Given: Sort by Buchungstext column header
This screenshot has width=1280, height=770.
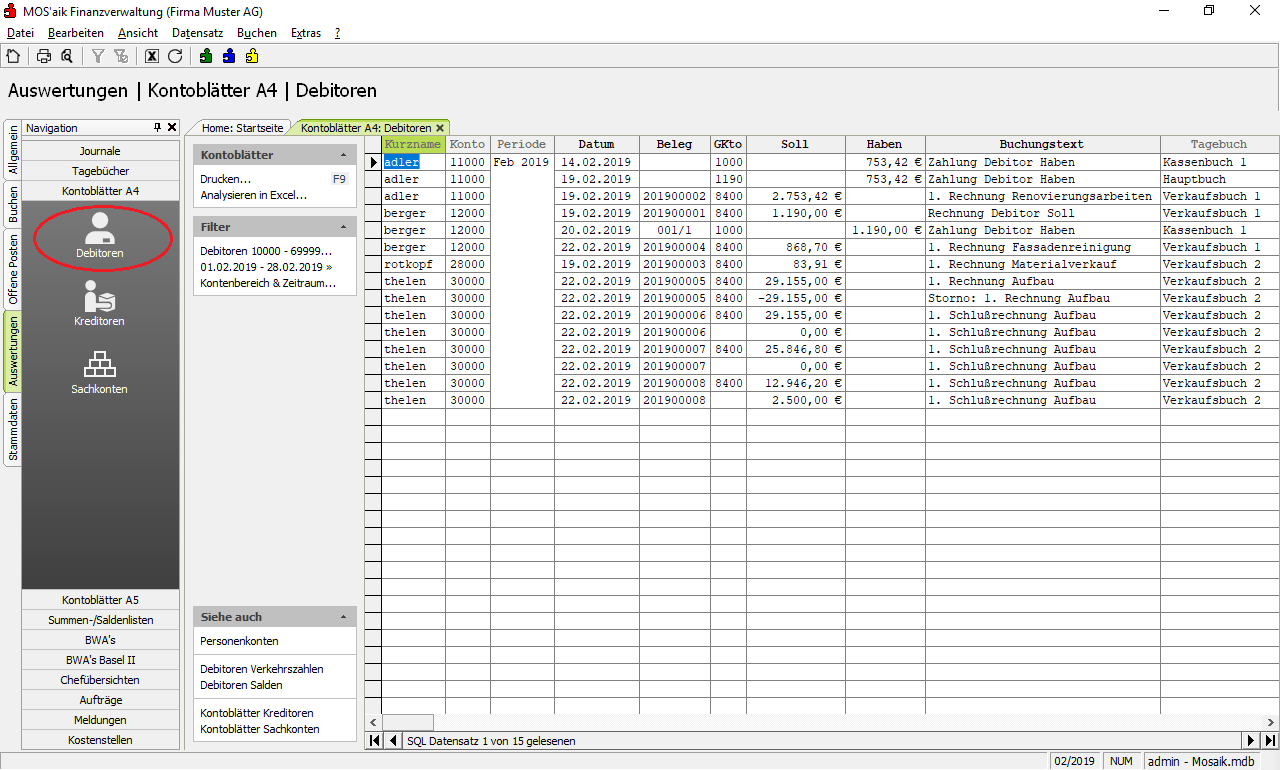Looking at the screenshot, I should click(1041, 144).
